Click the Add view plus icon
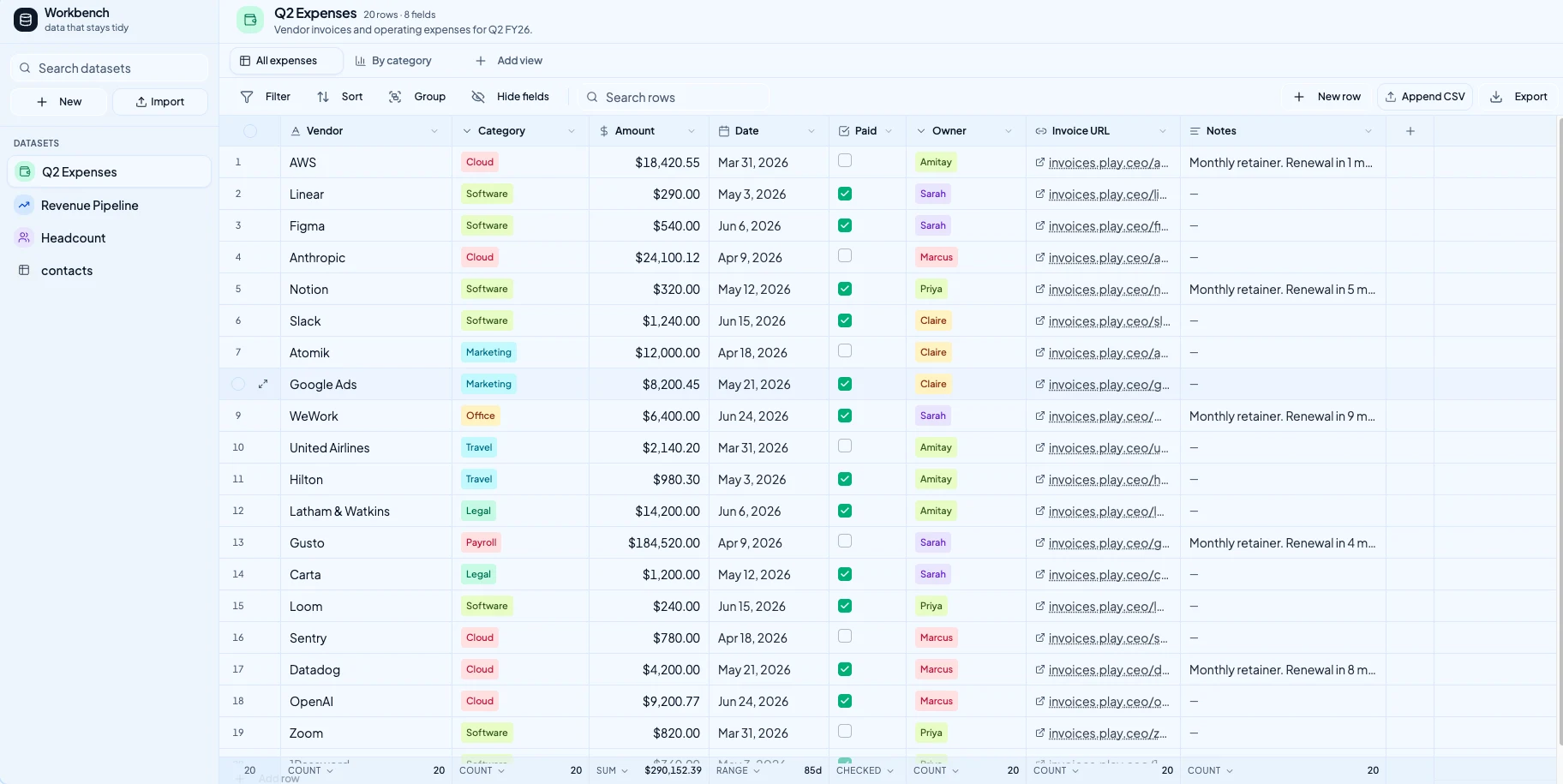 click(x=481, y=61)
